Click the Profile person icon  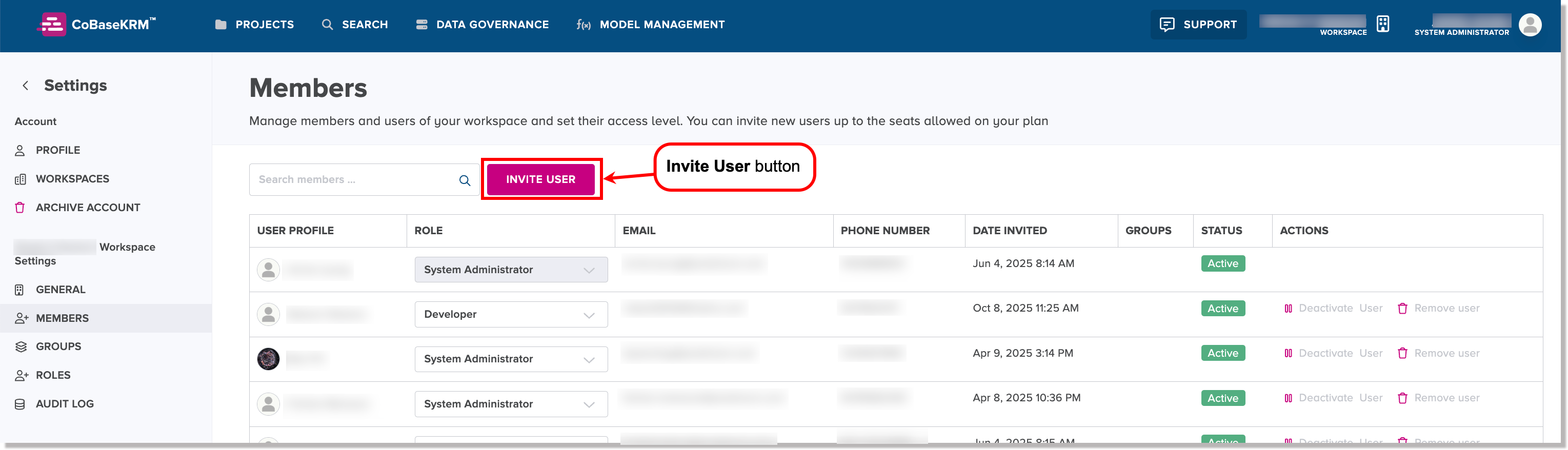[x=20, y=150]
